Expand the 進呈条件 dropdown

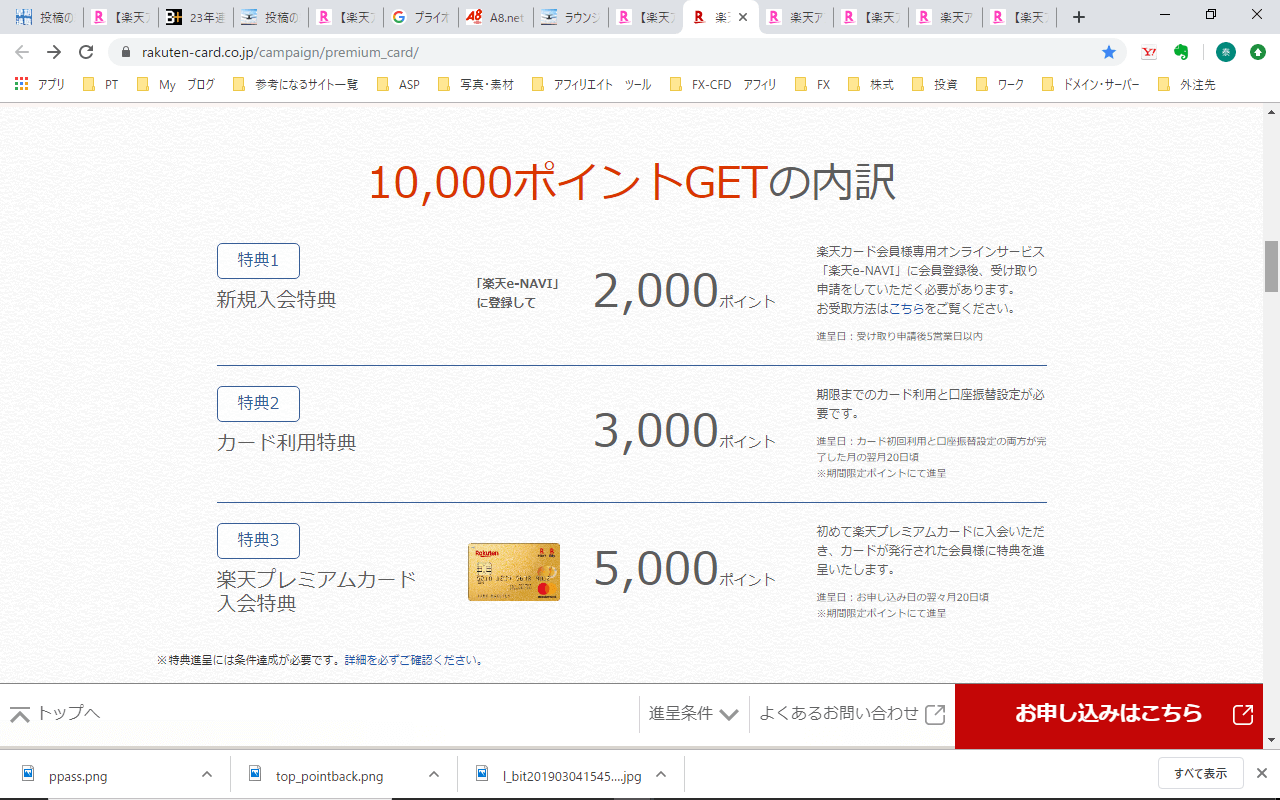coord(694,714)
